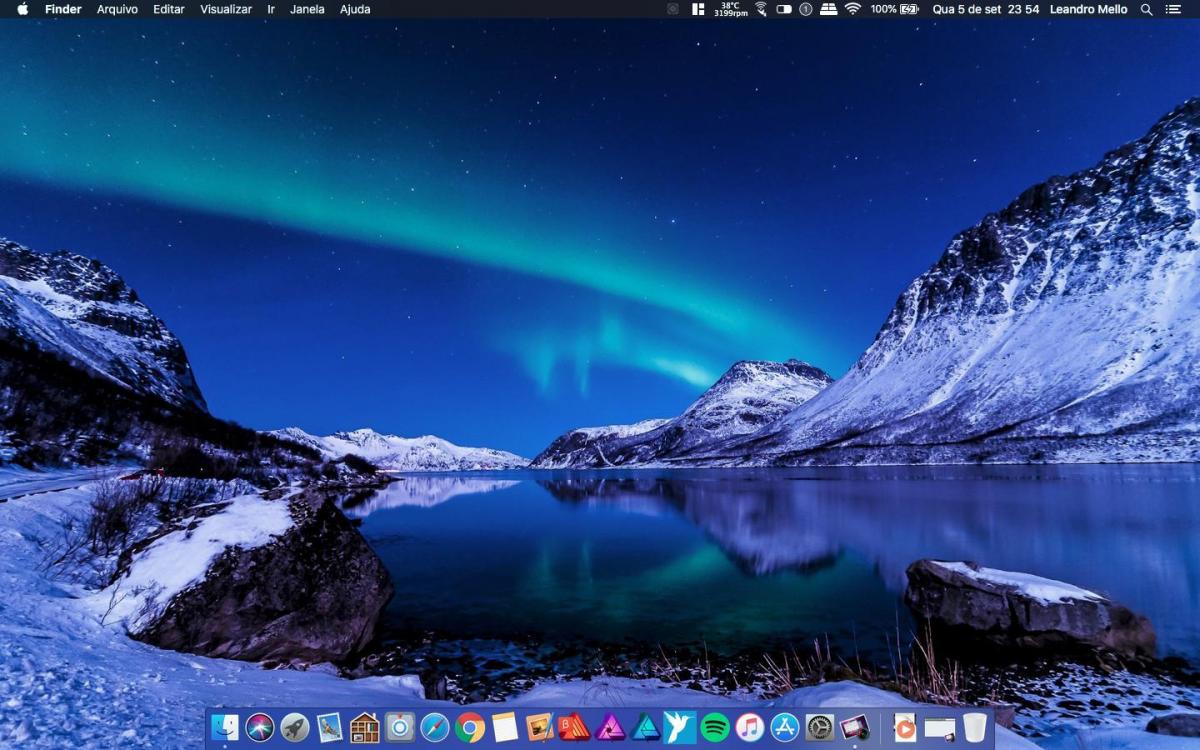Launch iTunes from the dock
The width and height of the screenshot is (1200, 750).
(x=750, y=727)
